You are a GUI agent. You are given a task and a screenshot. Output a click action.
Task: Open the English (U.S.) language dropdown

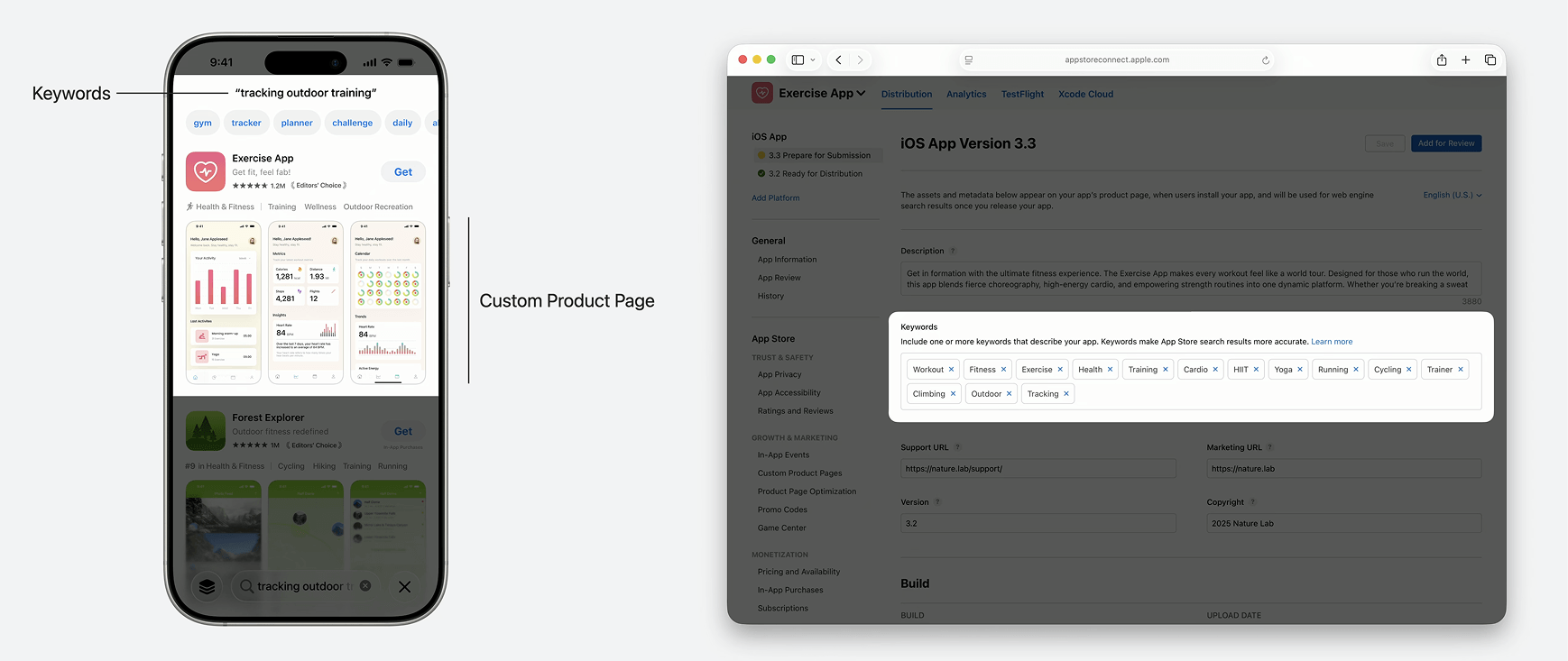[1453, 195]
